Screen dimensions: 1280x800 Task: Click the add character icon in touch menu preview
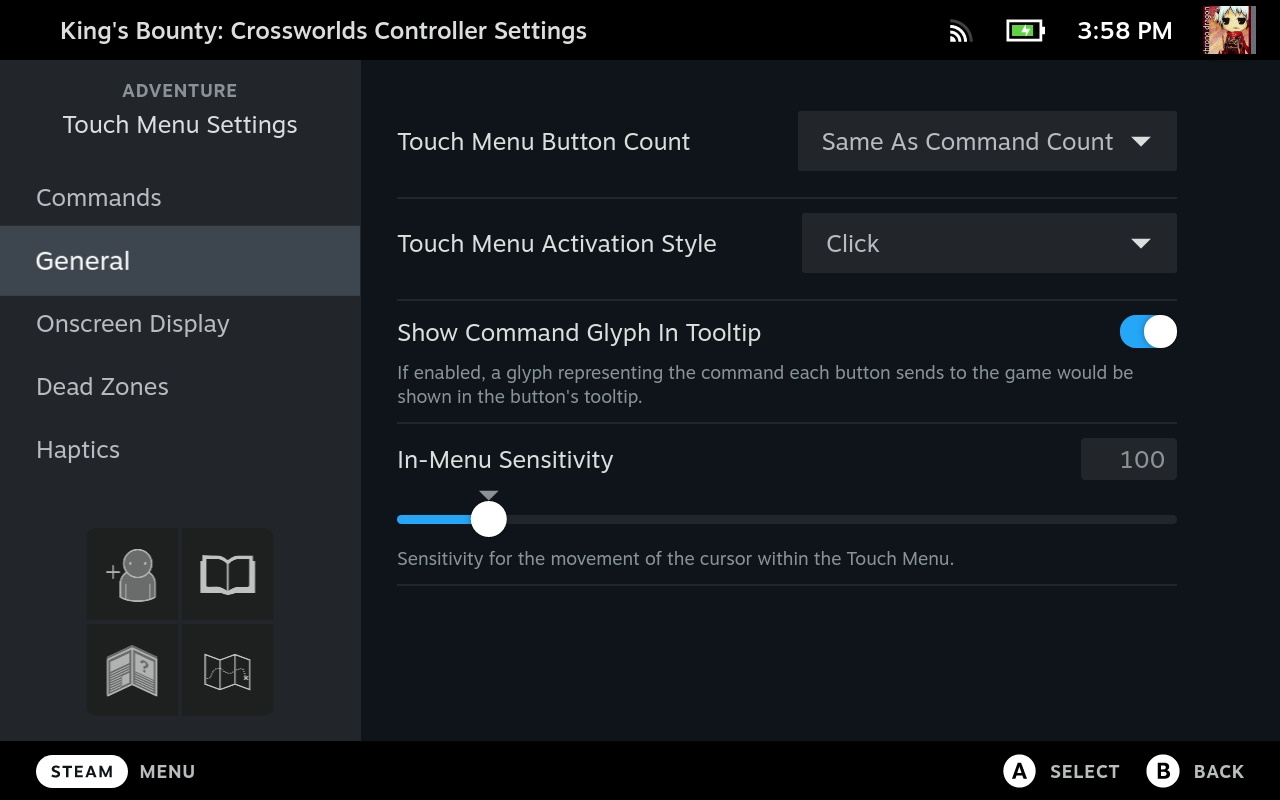133,575
